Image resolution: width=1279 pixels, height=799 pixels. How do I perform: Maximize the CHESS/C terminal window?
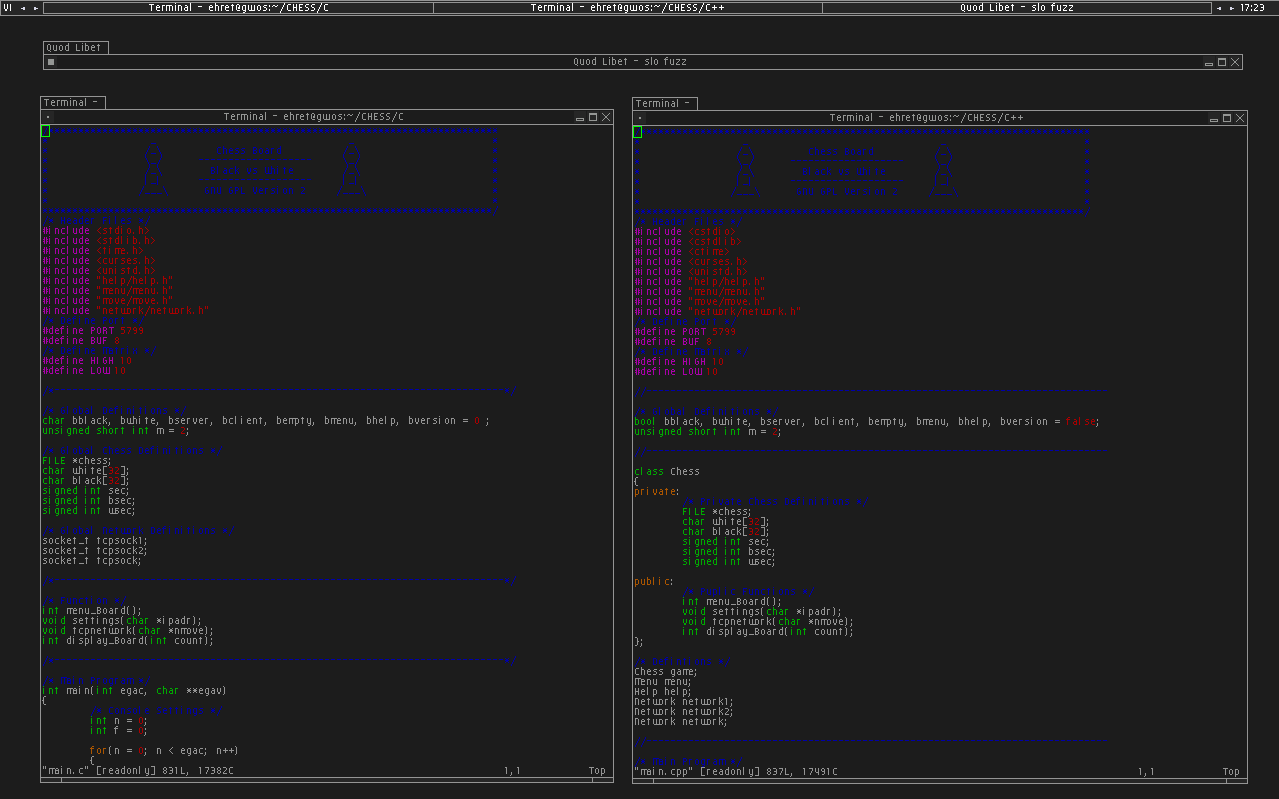592,117
